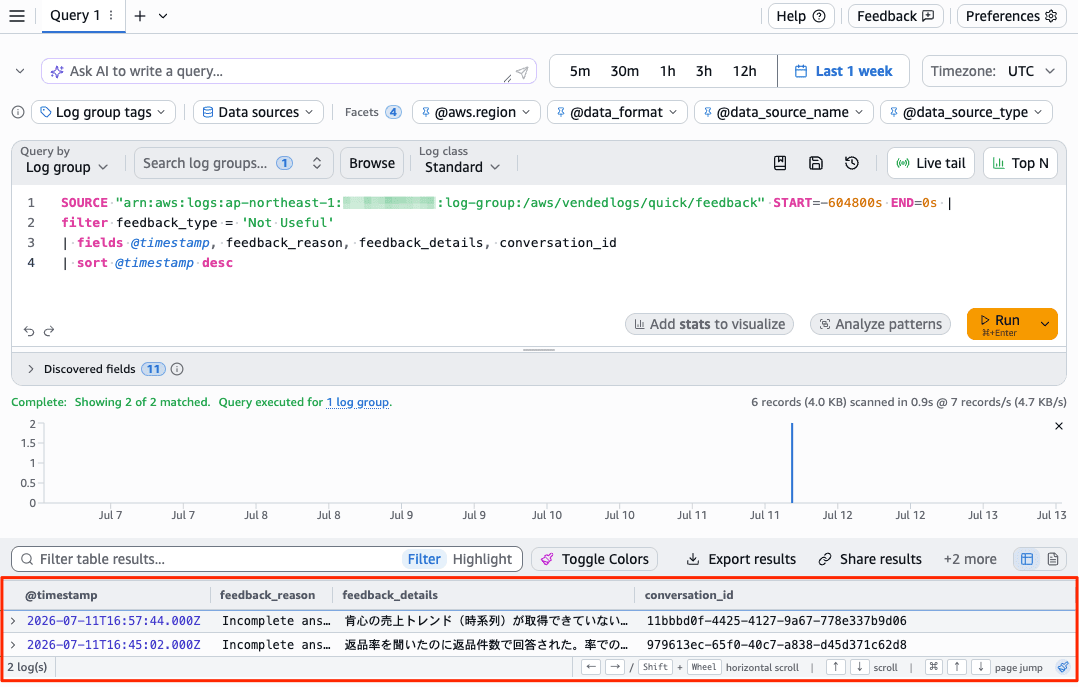Viewport: 1079px width, 687px height.
Task: Select the 30m time range
Action: pos(624,72)
